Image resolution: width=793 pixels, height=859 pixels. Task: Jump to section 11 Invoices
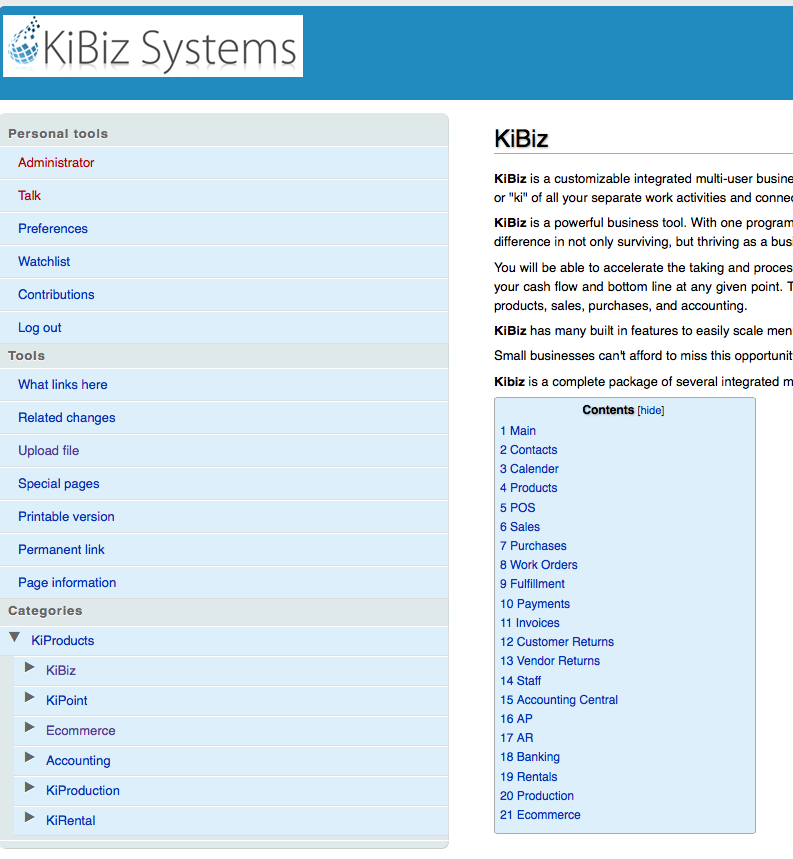pos(530,623)
